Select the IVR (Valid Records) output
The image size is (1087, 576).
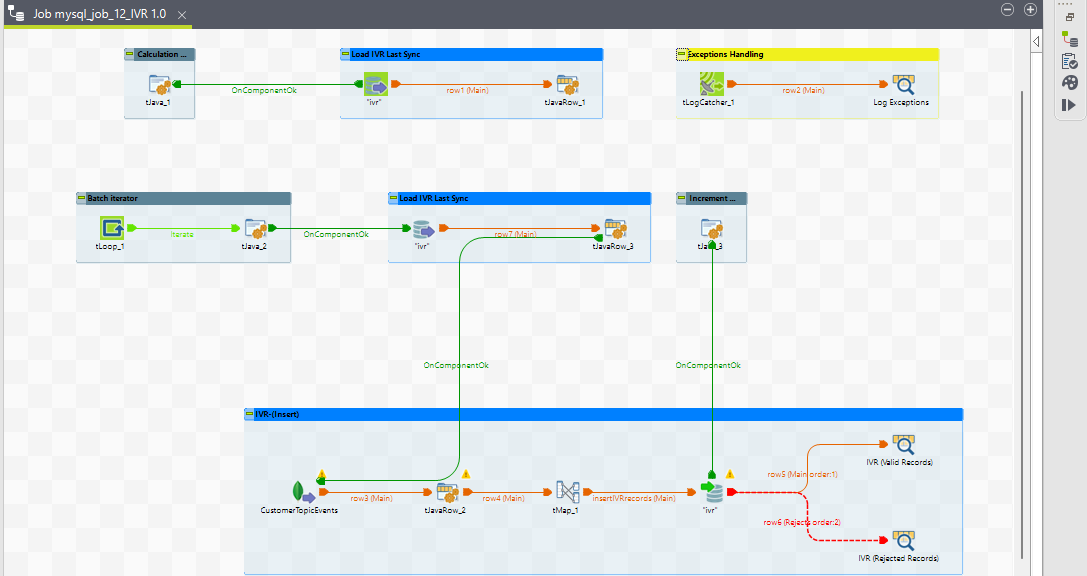903,445
